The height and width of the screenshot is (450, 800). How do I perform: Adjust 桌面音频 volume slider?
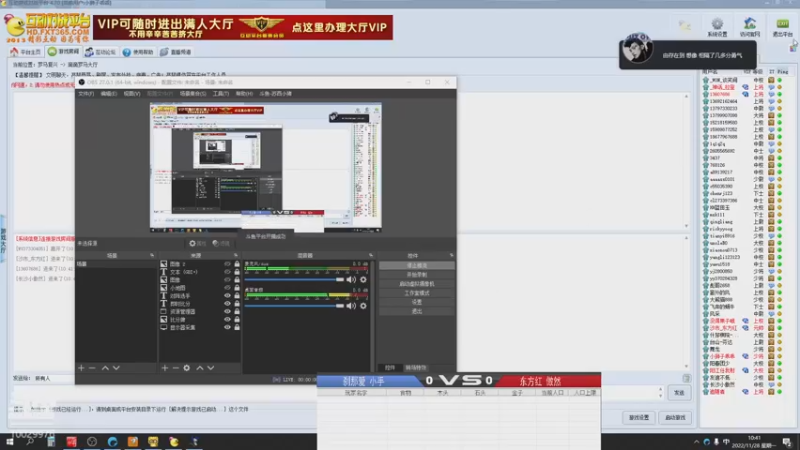(294, 306)
